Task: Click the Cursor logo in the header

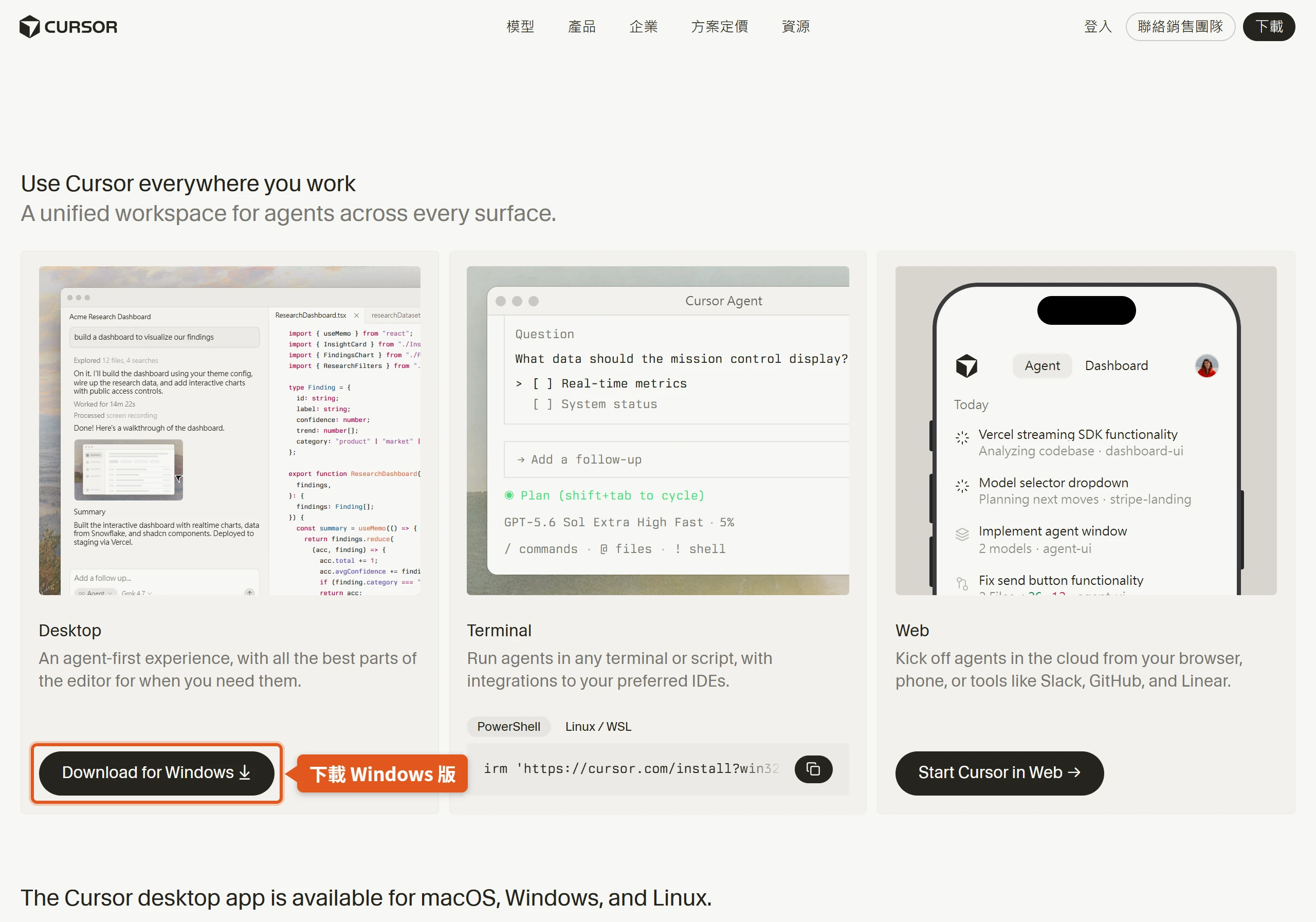Action: [x=68, y=26]
